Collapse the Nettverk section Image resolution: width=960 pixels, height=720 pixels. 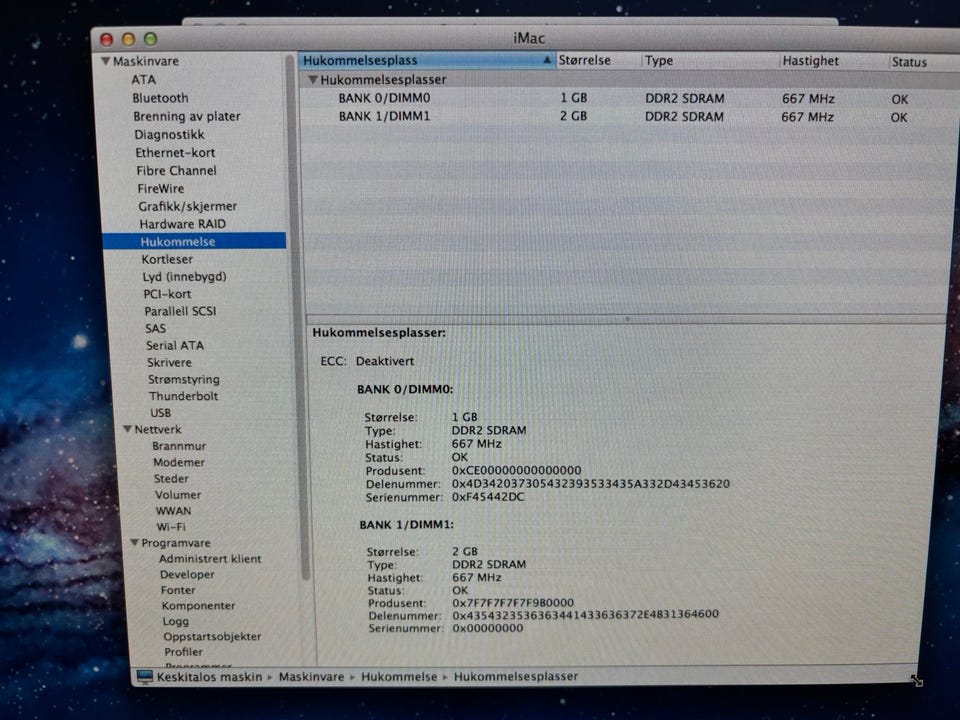coord(127,430)
